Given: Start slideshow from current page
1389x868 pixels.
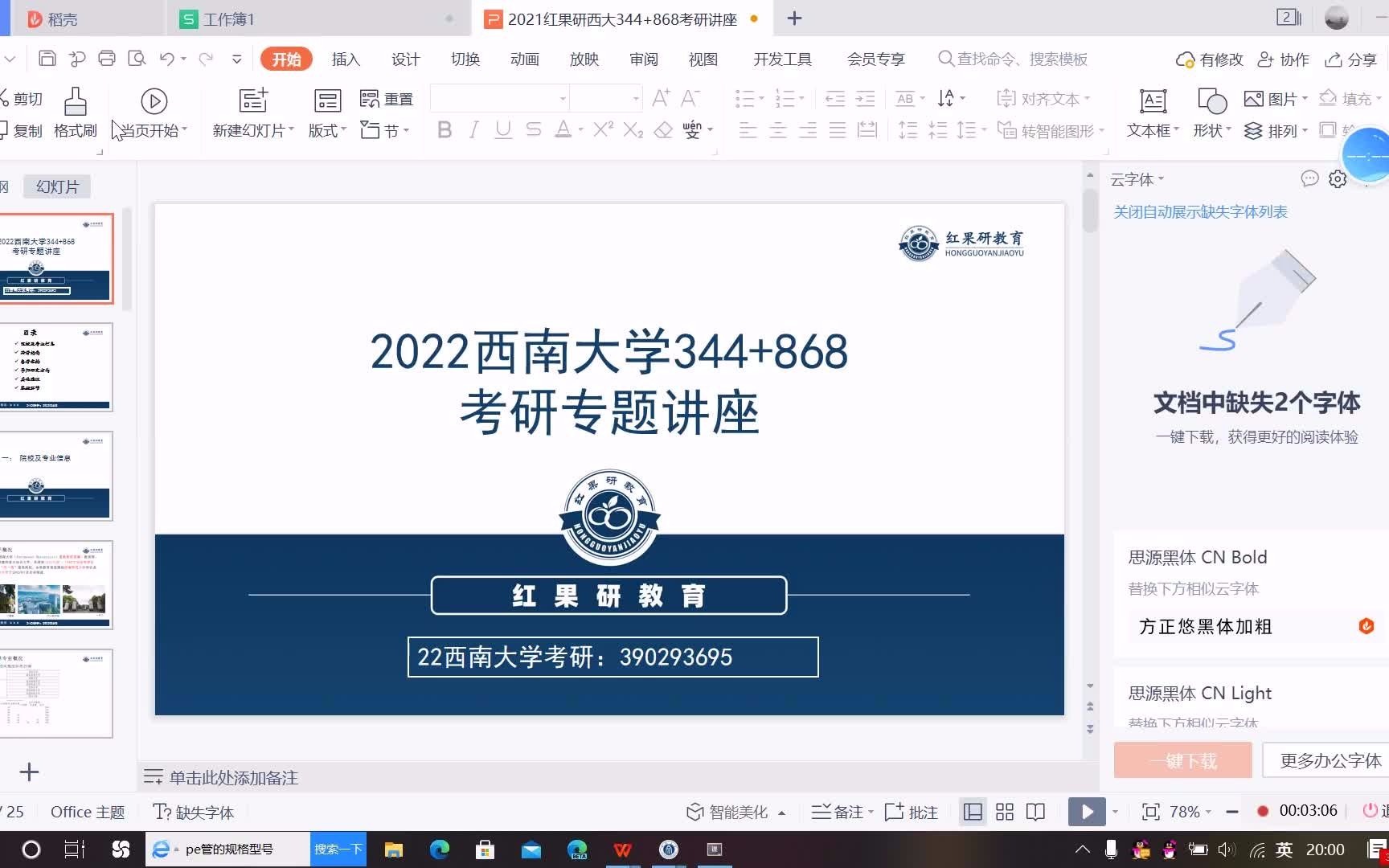Looking at the screenshot, I should (154, 113).
